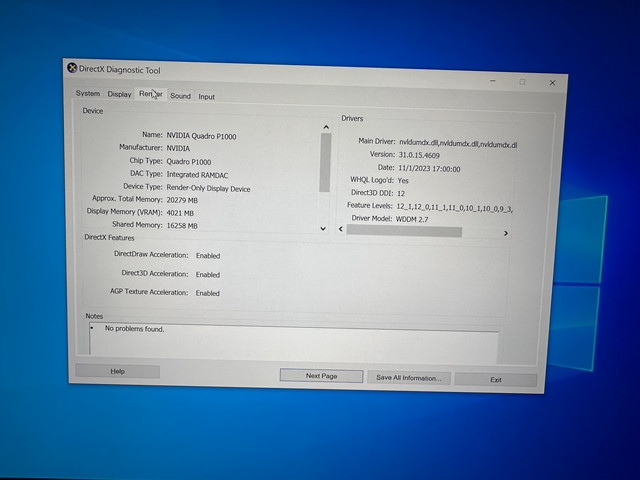
Task: Click the Drivers panel scroll left arrow
Action: (x=341, y=229)
